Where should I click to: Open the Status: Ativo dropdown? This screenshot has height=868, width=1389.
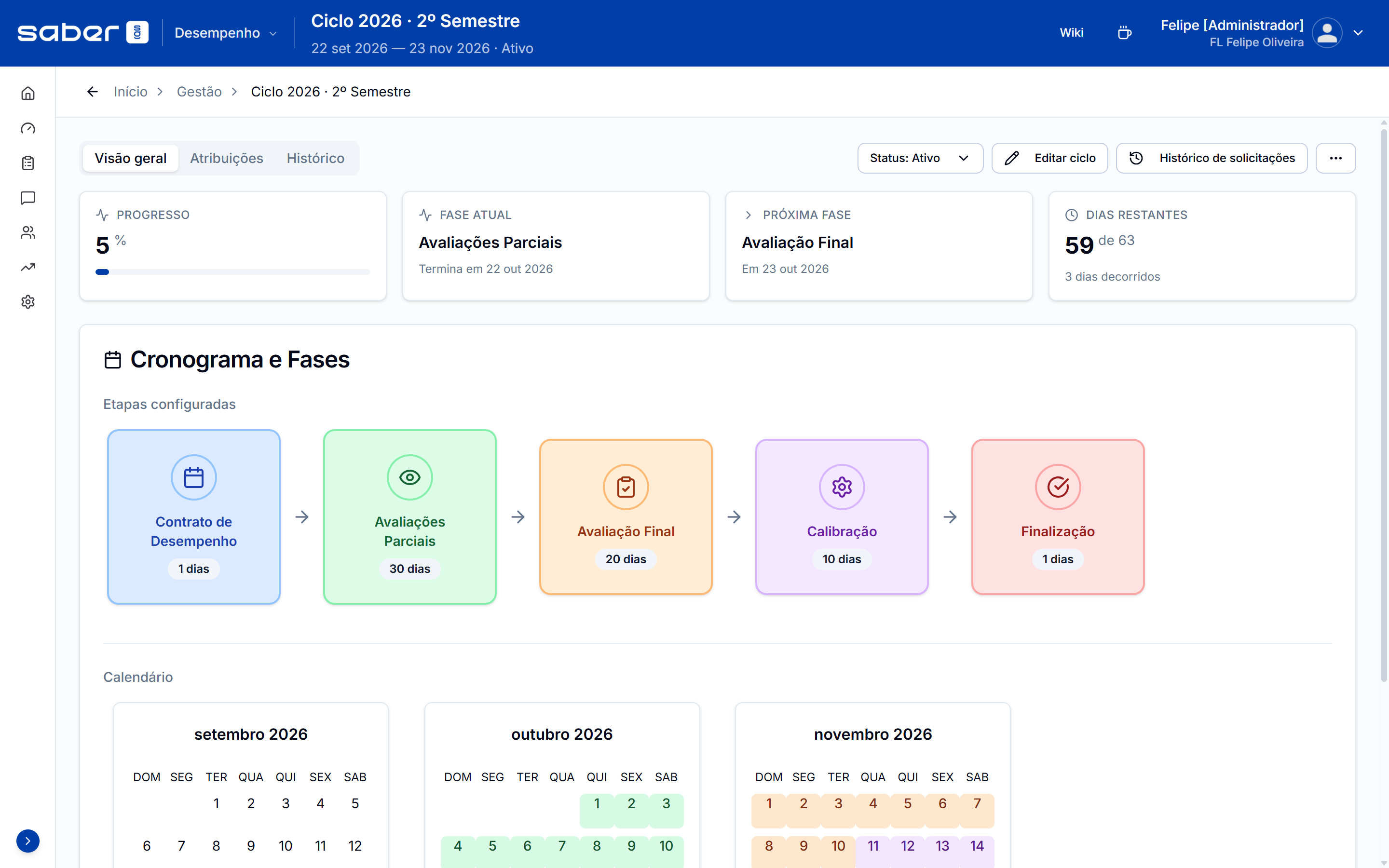(x=920, y=158)
